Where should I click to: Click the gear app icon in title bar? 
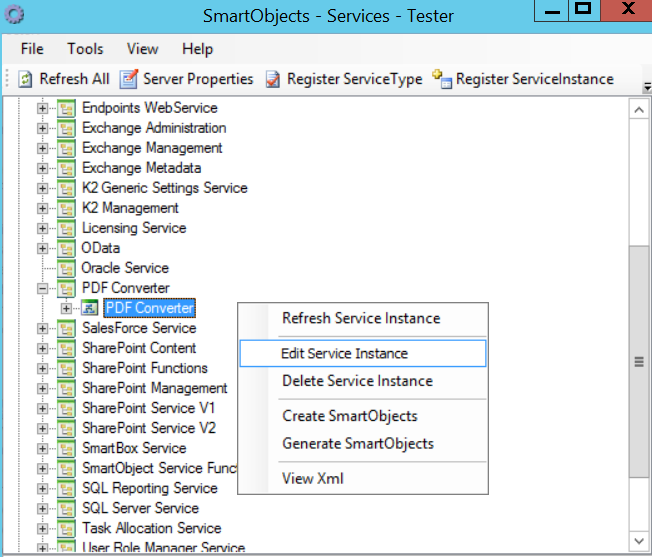point(14,15)
